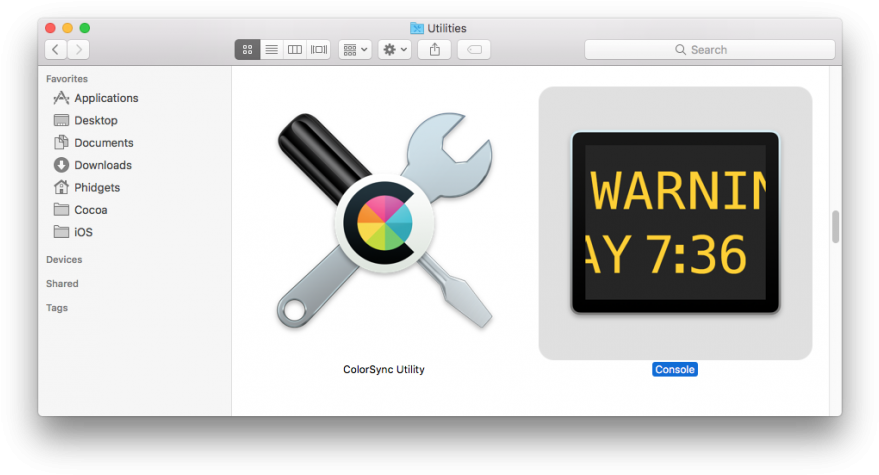Switch to Cover Flow view

coord(319,49)
